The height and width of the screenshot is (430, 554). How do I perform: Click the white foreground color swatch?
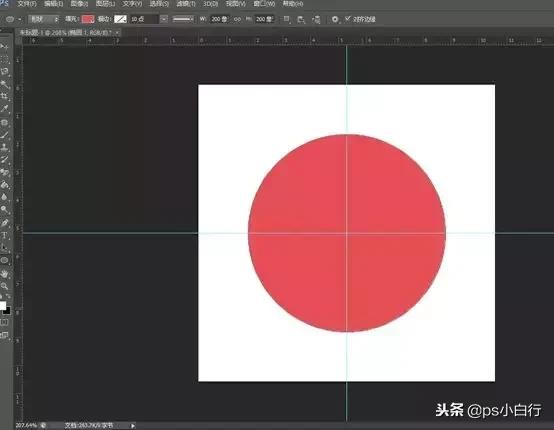pos(2,306)
